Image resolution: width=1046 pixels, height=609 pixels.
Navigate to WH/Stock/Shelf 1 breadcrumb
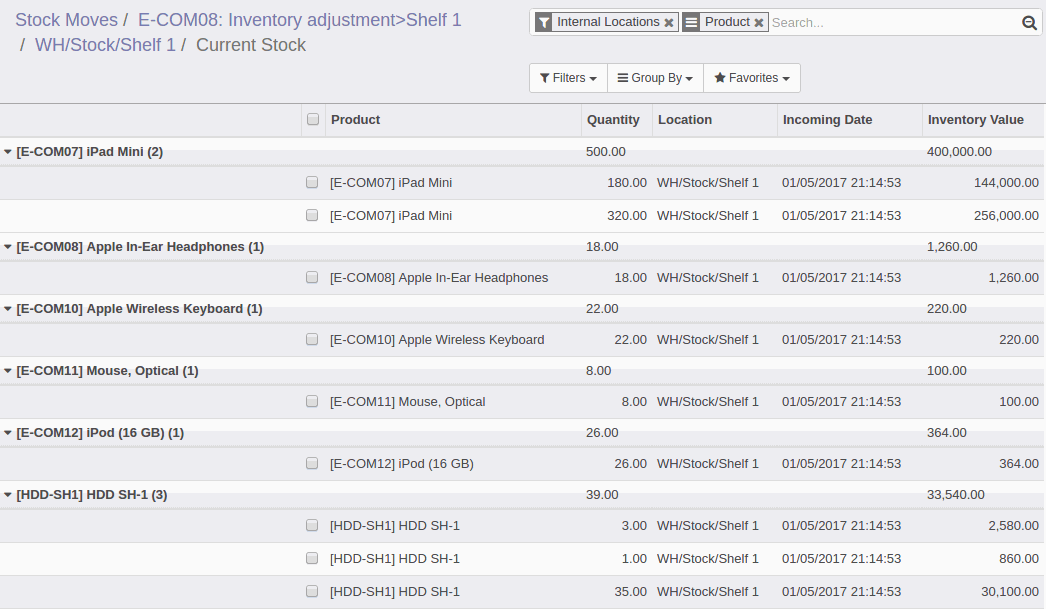pyautogui.click(x=105, y=45)
